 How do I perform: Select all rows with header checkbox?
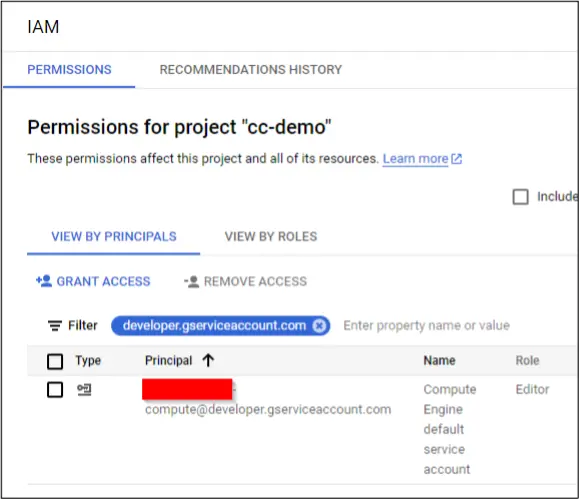(x=55, y=361)
